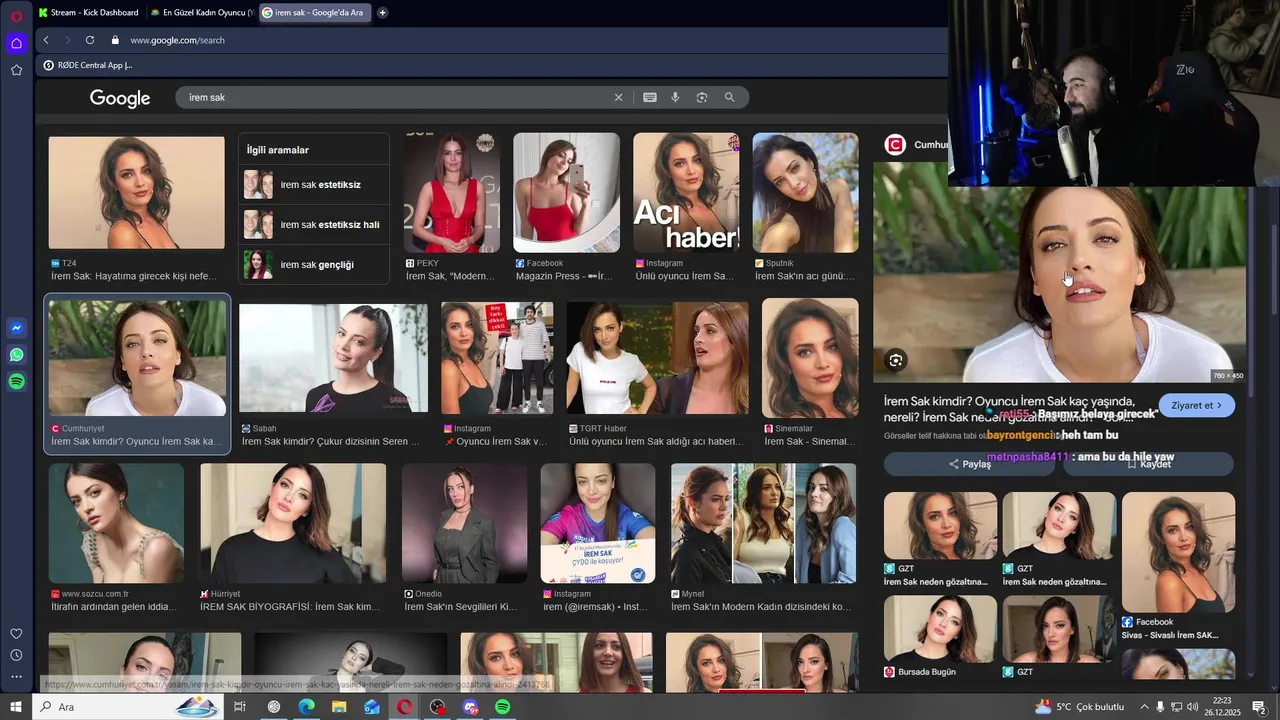The image size is (1280, 720).
Task: Open Messenger from the Opera sidebar
Action: 16,328
